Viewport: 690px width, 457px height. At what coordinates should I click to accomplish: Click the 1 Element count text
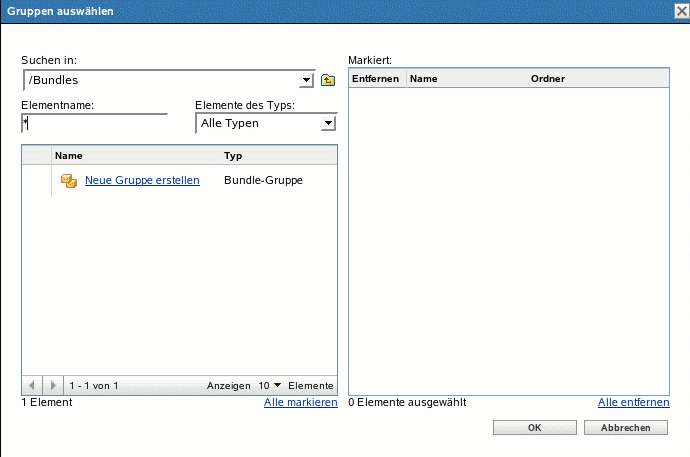47,402
